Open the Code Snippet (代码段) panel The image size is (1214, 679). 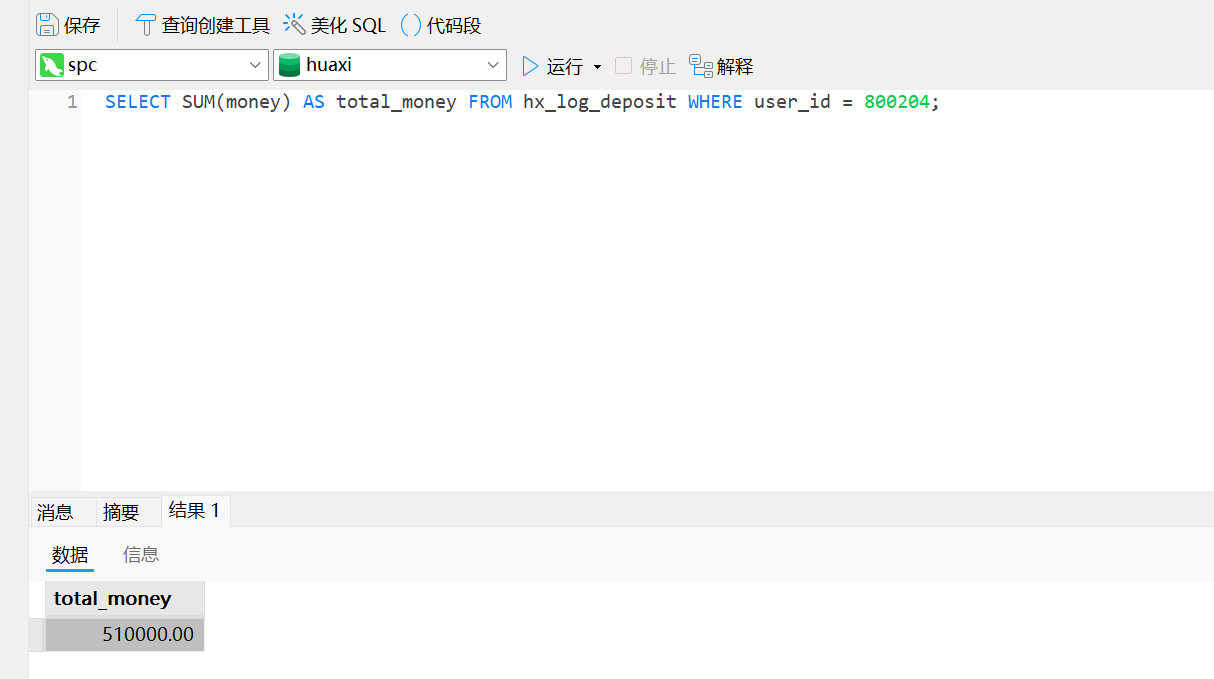[x=411, y=25]
